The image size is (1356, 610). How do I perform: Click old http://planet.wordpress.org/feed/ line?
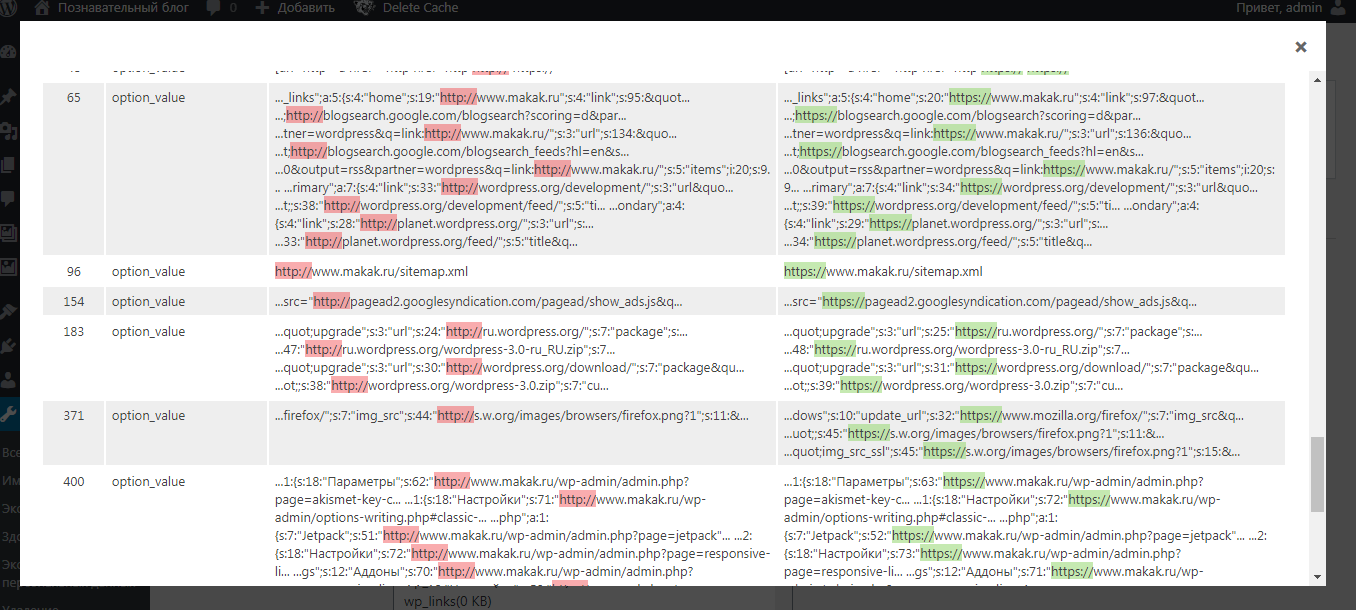pos(426,241)
